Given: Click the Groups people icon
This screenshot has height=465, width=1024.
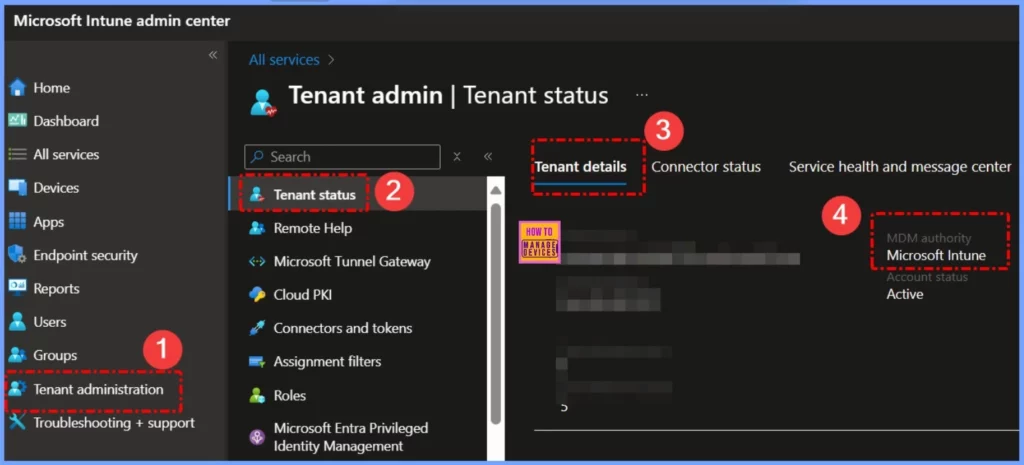Looking at the screenshot, I should pos(18,355).
